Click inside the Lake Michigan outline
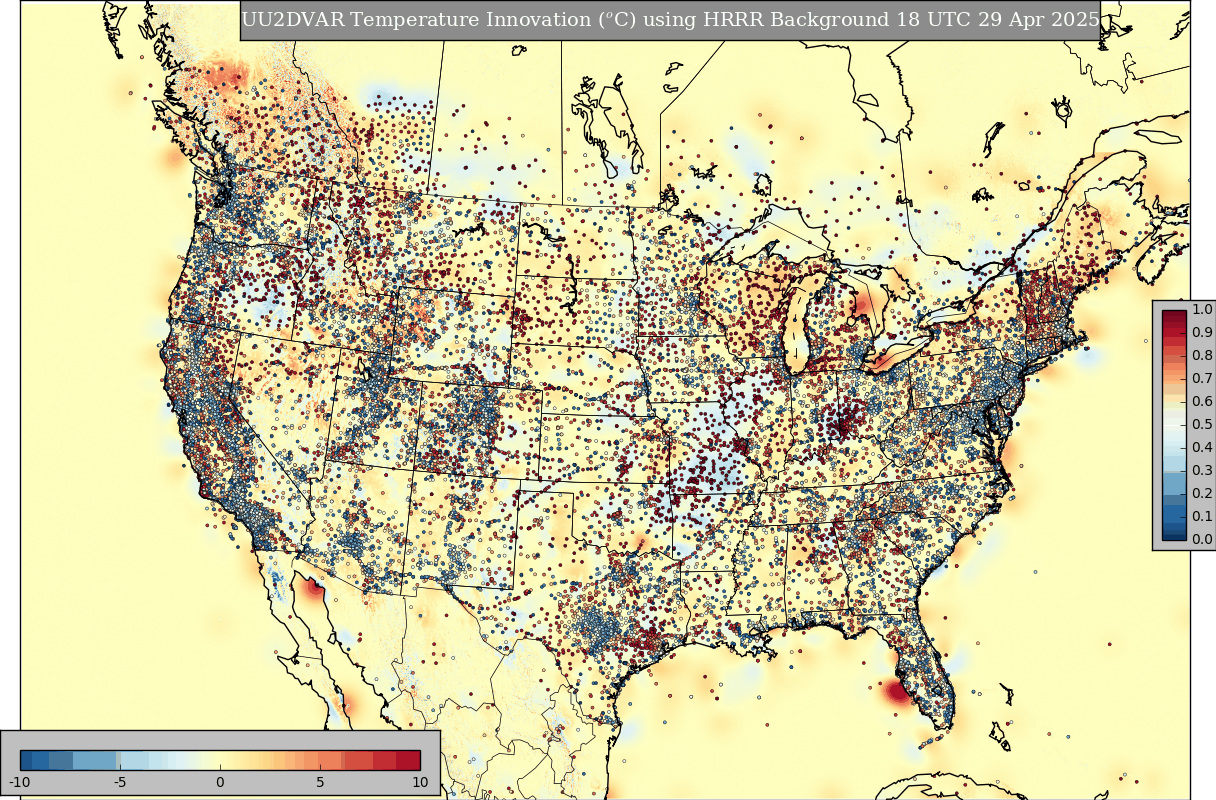Screen dimensions: 1216x800 797,325
